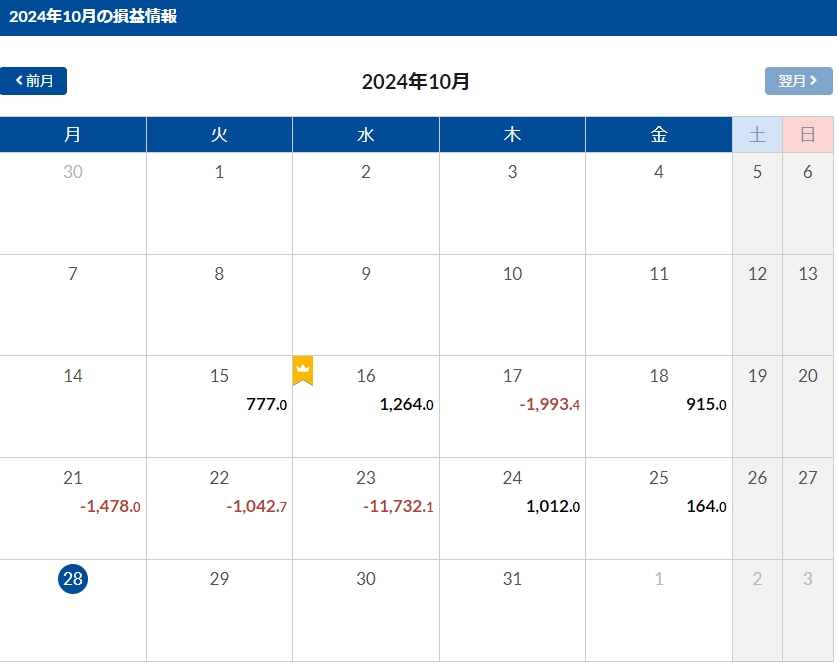Open October 23 loss of -11,732.1
The height and width of the screenshot is (663, 837).
[398, 507]
